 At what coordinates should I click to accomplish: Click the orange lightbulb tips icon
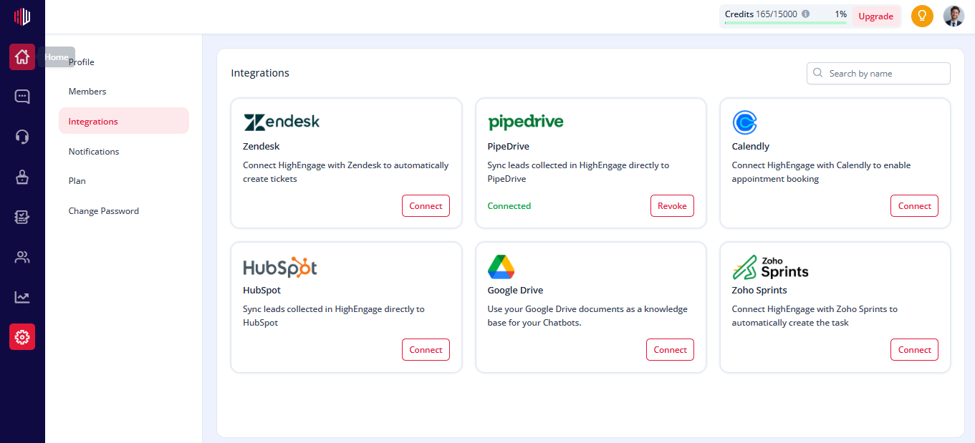tap(922, 16)
